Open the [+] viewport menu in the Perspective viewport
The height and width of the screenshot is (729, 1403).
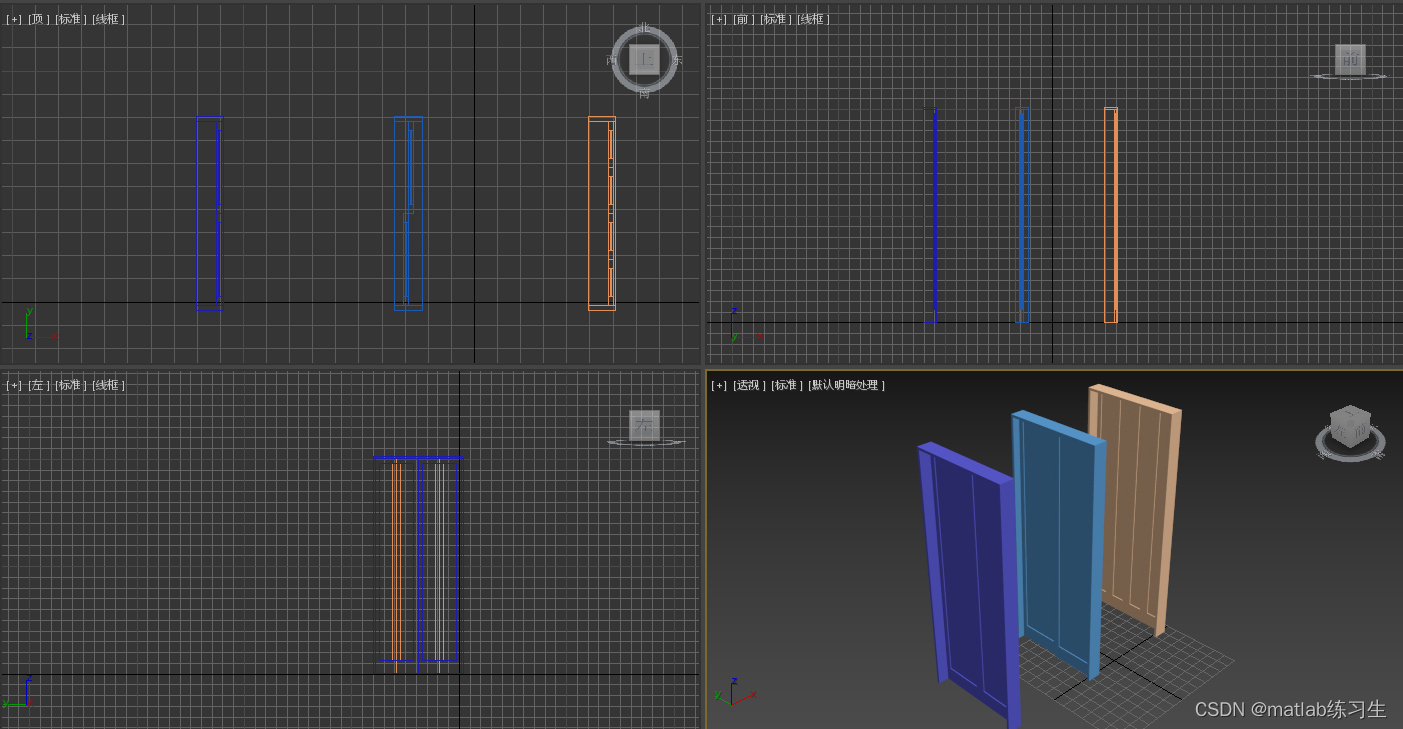point(718,384)
